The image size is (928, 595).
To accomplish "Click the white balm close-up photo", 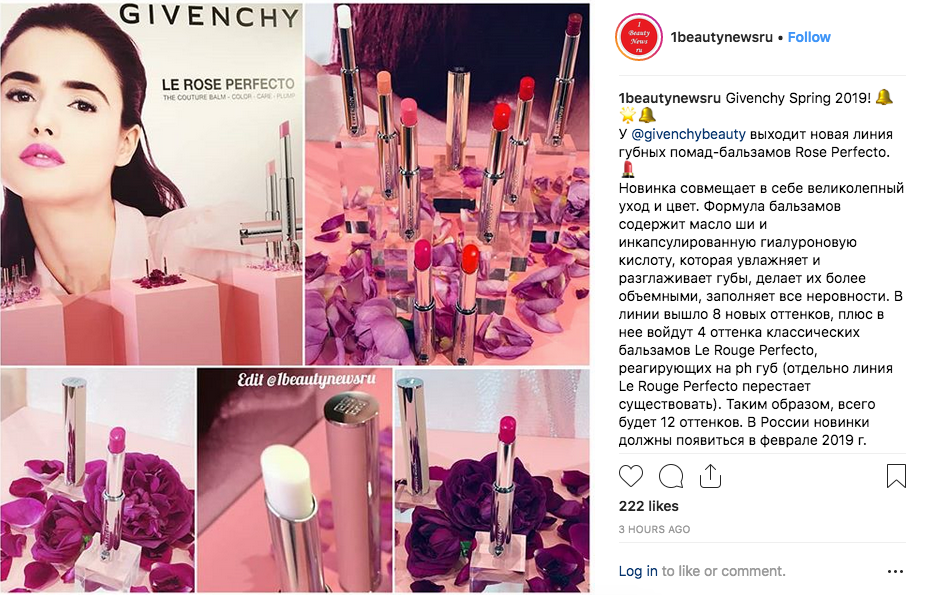I will [x=294, y=480].
